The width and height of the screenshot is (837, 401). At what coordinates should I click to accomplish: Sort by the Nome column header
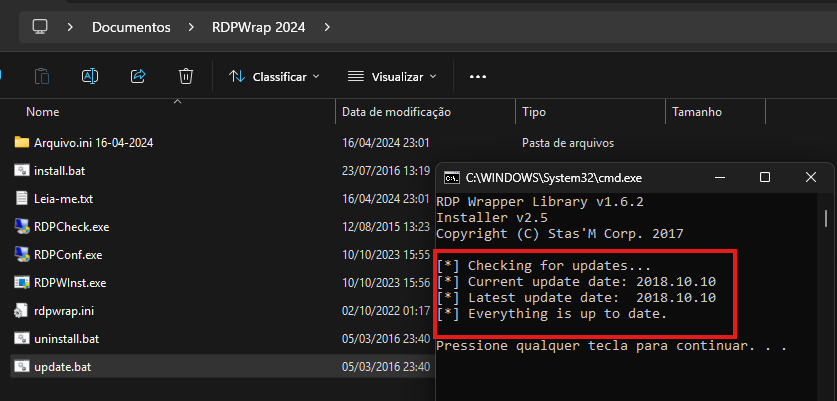click(x=43, y=112)
